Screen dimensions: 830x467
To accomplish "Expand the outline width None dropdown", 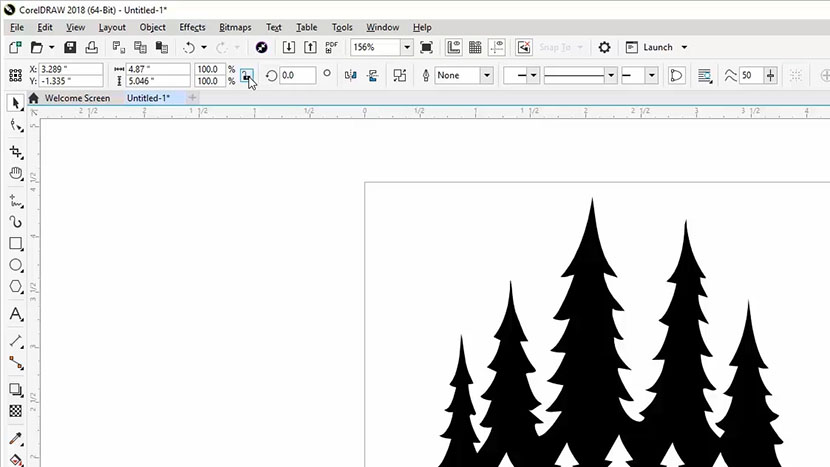I will [487, 75].
